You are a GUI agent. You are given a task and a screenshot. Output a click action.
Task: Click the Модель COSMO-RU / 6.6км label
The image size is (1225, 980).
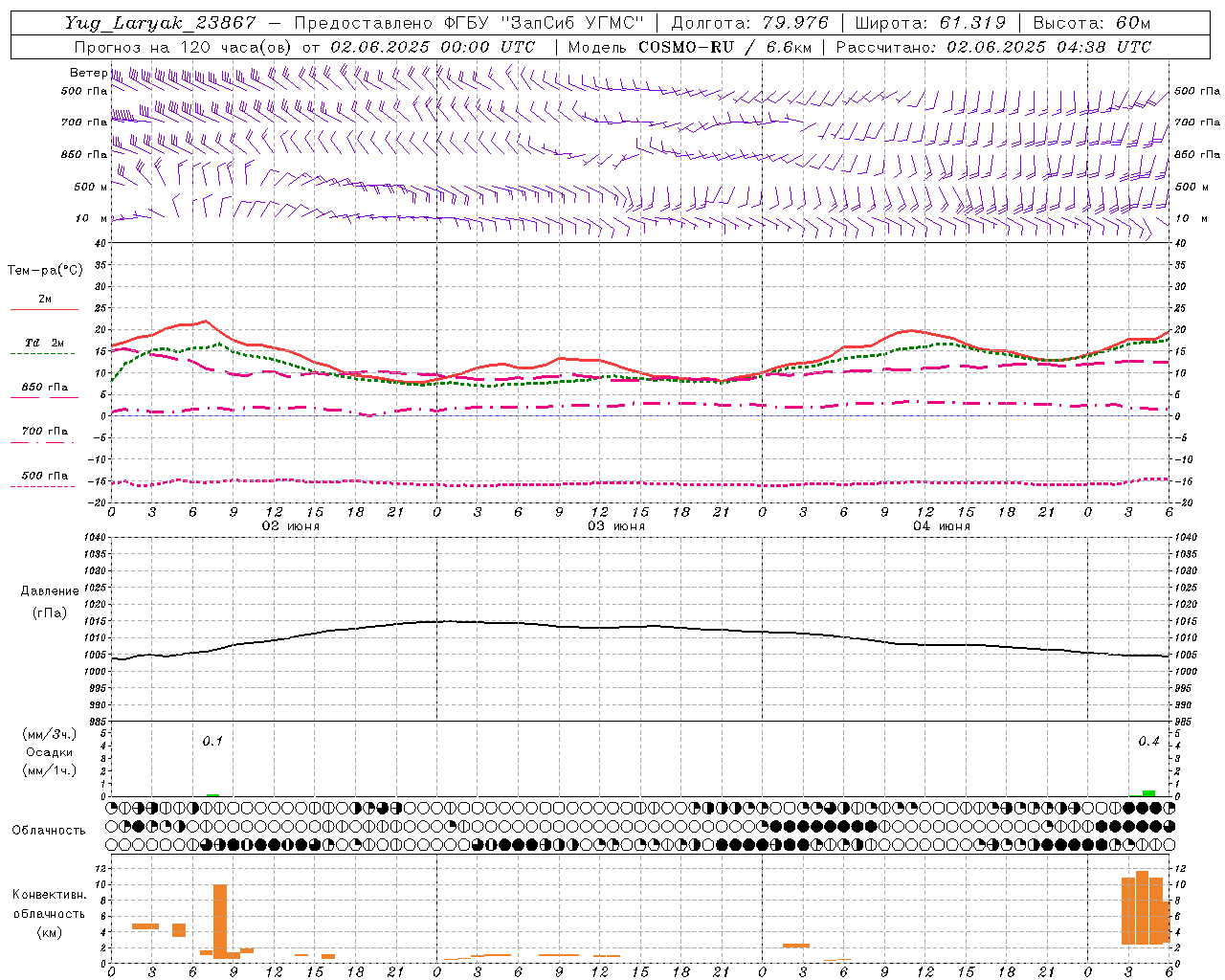point(689,47)
